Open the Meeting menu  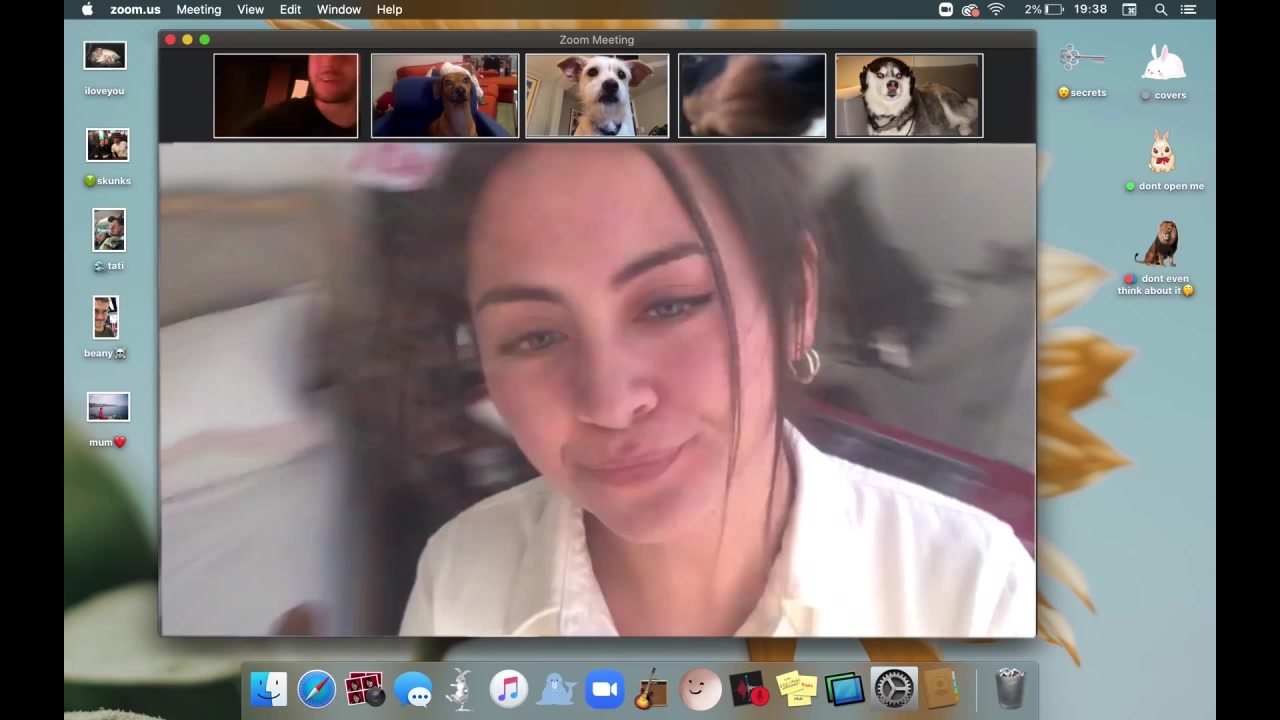pyautogui.click(x=198, y=10)
